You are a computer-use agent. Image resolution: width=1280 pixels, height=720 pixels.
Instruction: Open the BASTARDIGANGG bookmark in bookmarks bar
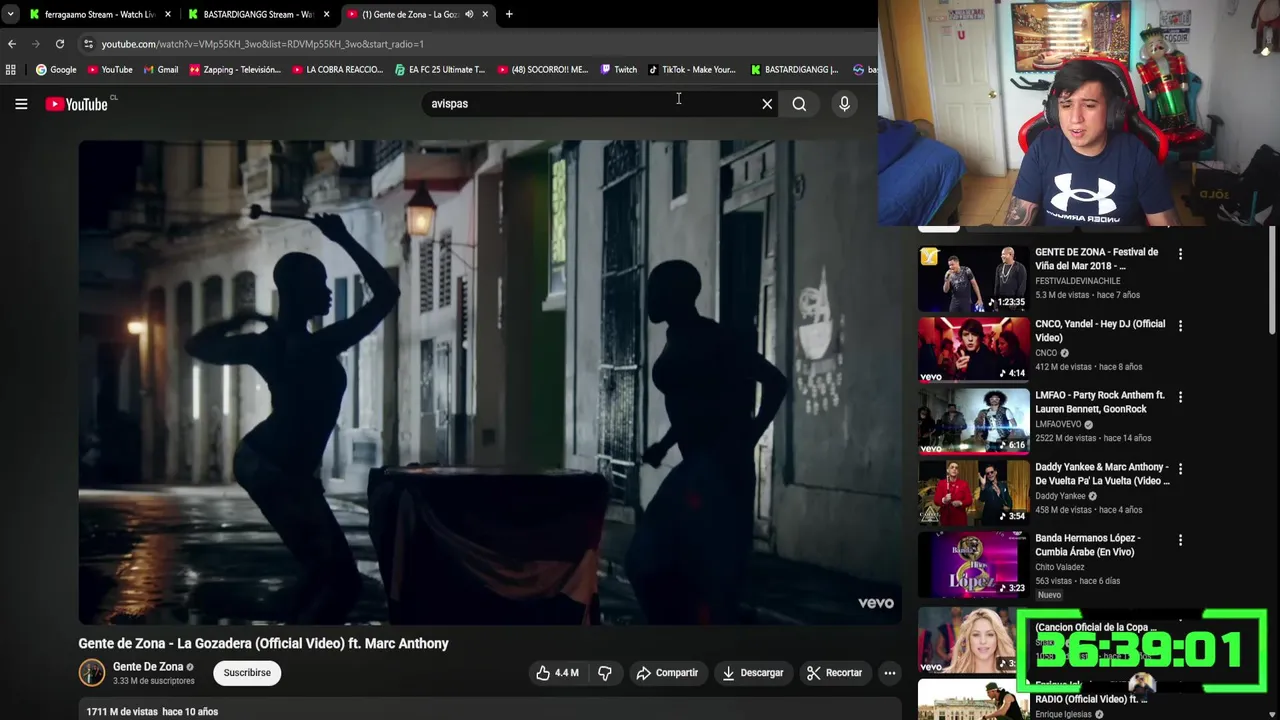coord(795,70)
